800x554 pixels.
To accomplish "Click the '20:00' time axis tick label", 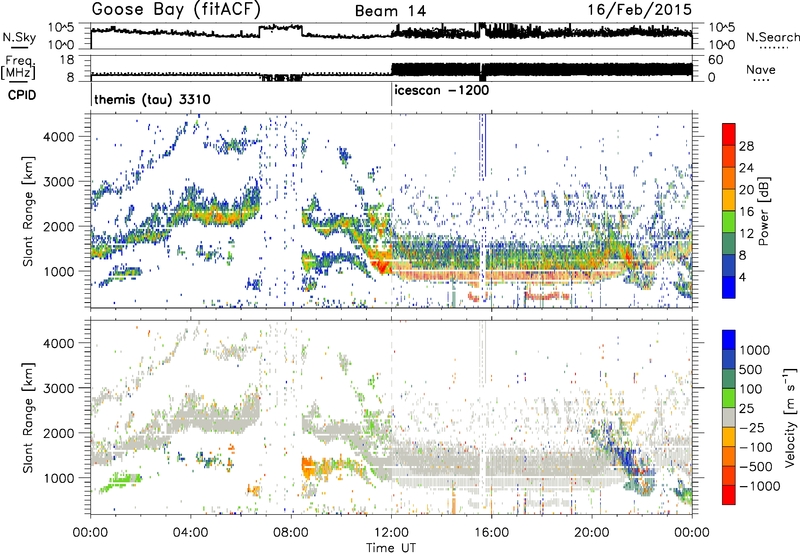I will [x=592, y=533].
